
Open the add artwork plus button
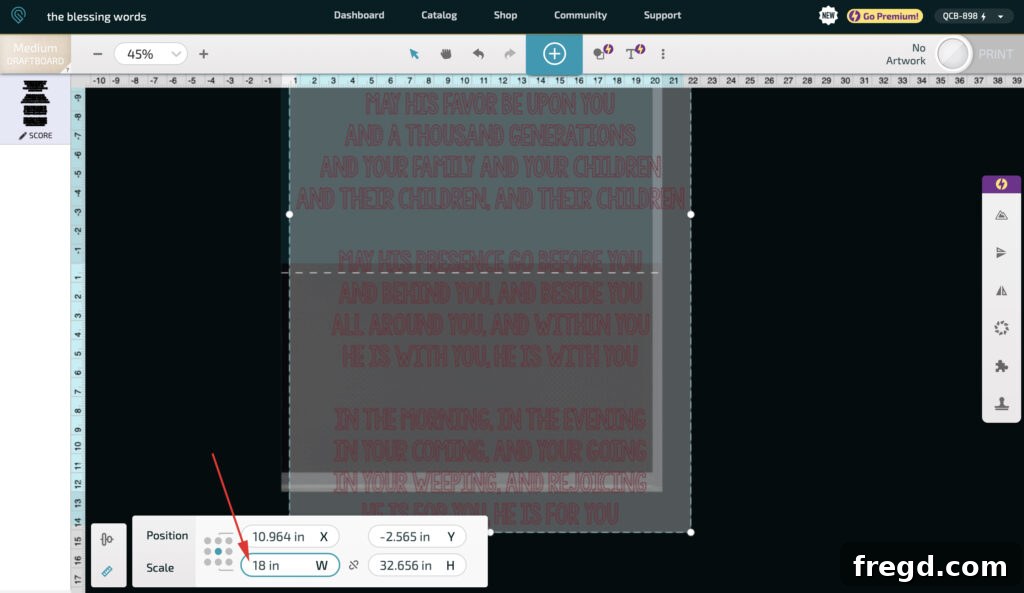[x=554, y=54]
